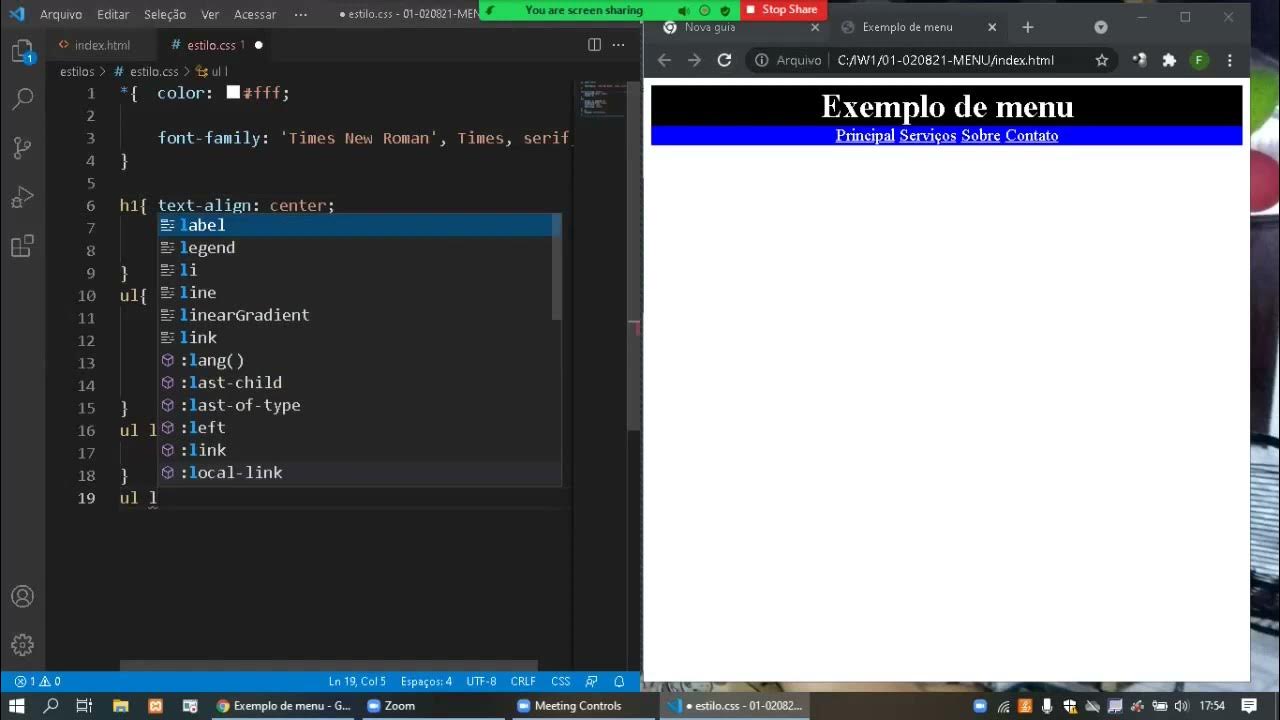This screenshot has height=720, width=1280.
Task: Click the feedback icon in status bar
Action: [591, 681]
